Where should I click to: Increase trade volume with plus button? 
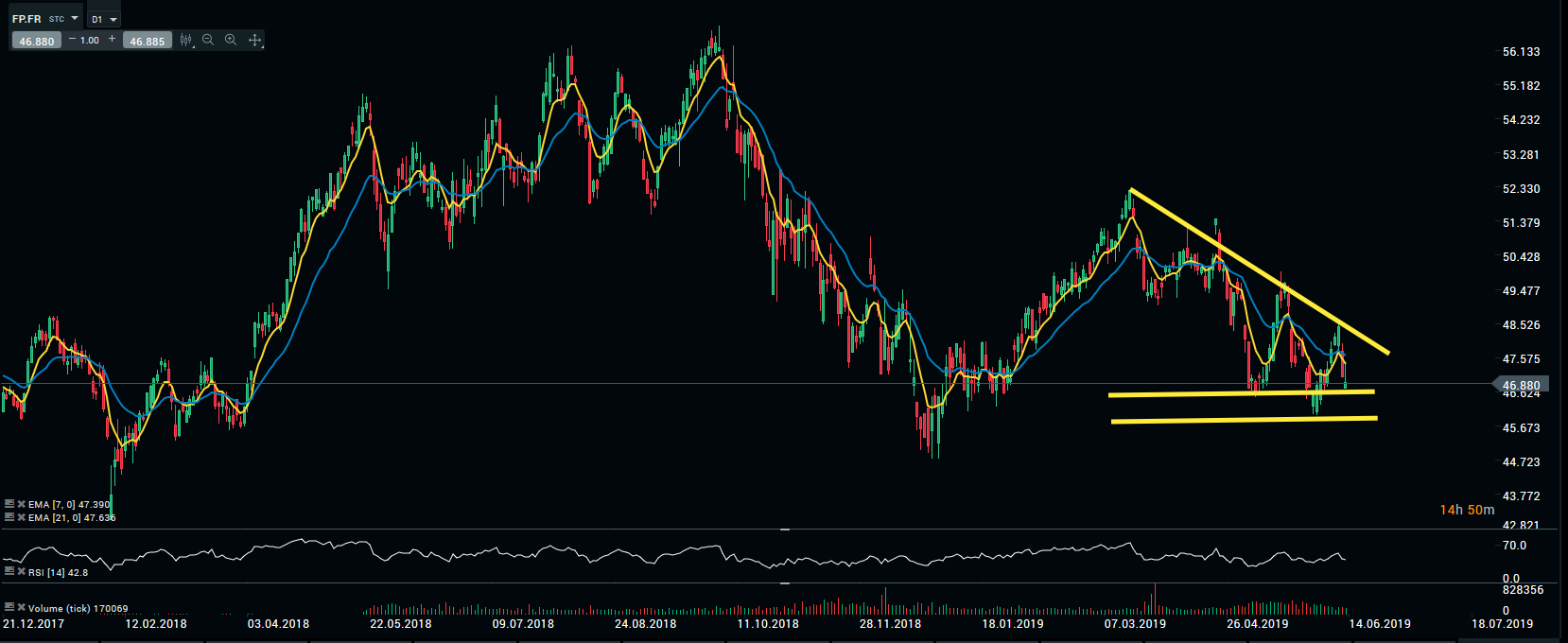tap(112, 40)
